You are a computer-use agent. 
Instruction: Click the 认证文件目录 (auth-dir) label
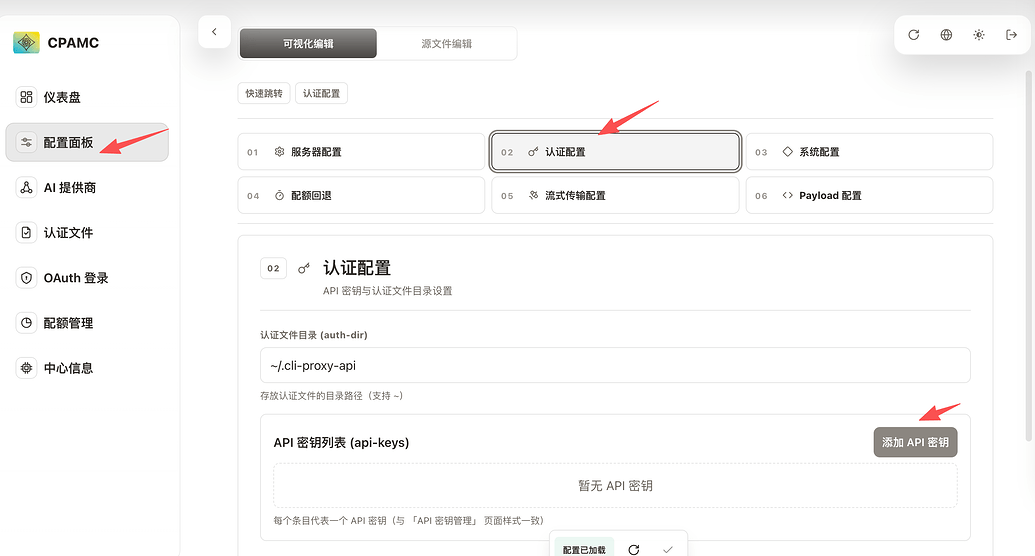click(314, 335)
